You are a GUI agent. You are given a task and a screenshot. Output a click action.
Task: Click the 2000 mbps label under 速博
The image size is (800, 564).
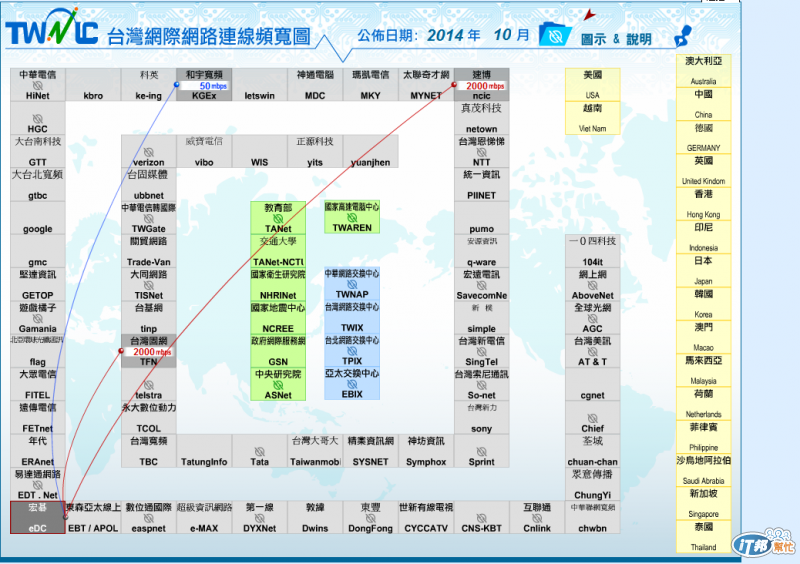tap(485, 86)
